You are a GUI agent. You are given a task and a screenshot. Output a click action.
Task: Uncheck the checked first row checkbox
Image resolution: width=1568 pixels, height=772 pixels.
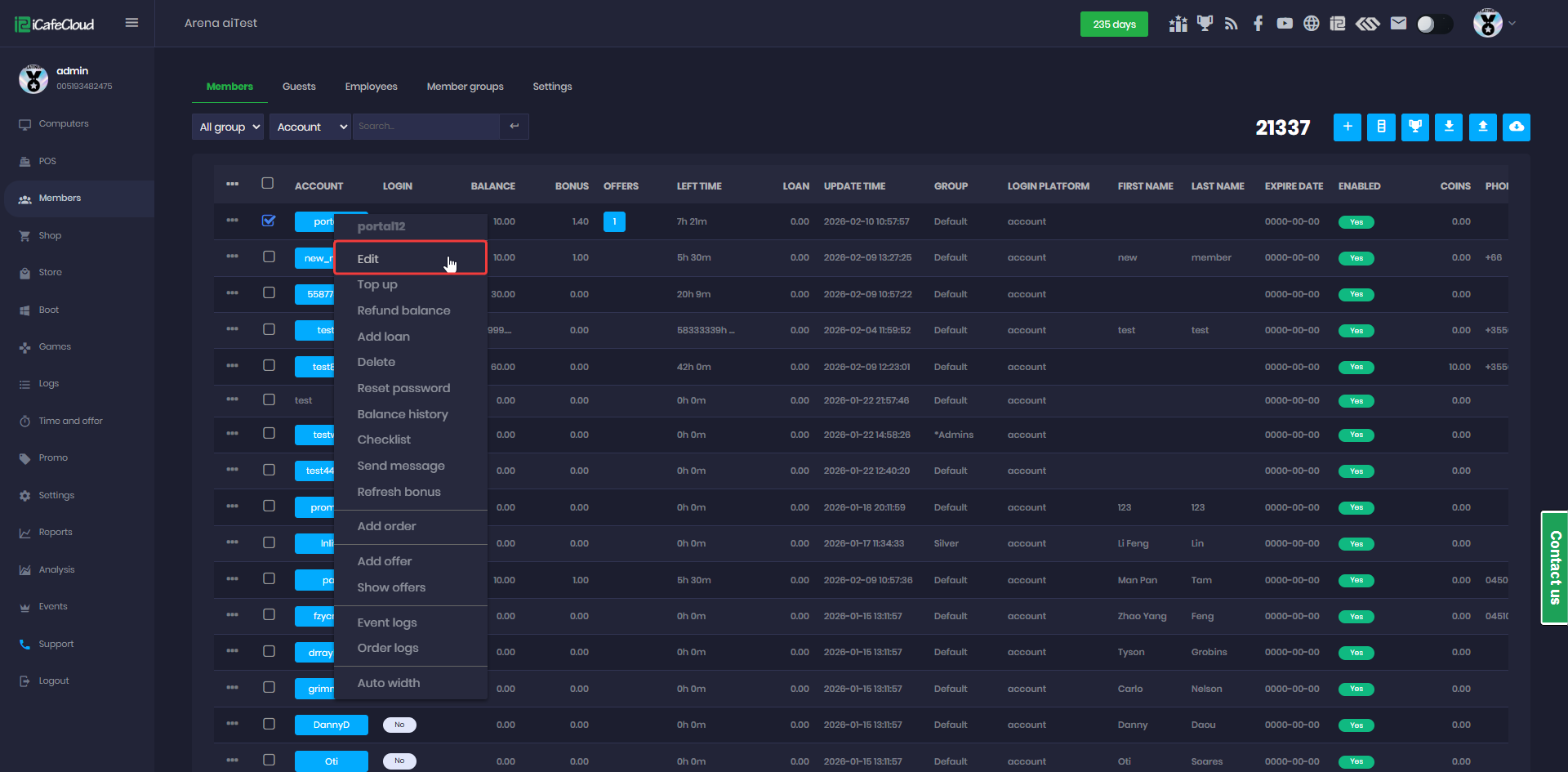[x=269, y=221]
